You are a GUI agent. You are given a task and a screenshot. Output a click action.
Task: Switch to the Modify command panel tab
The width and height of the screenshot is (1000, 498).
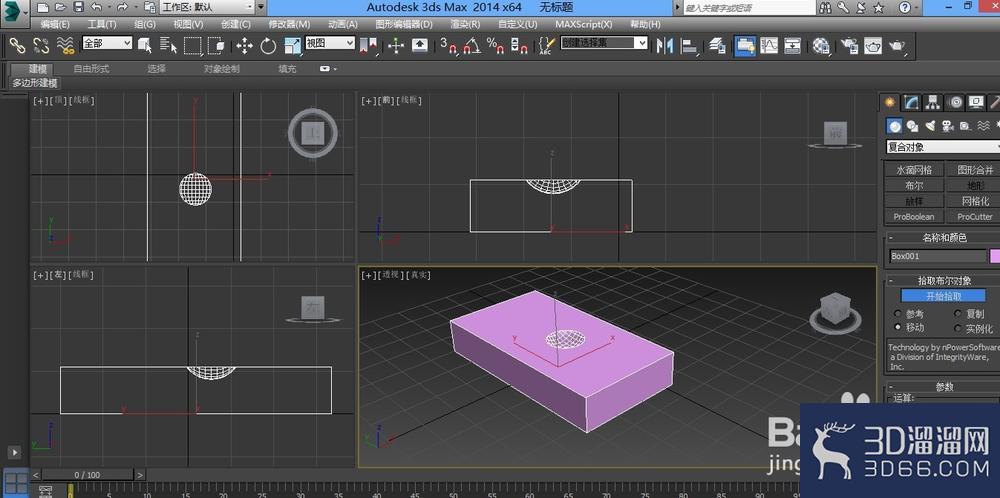pos(912,102)
